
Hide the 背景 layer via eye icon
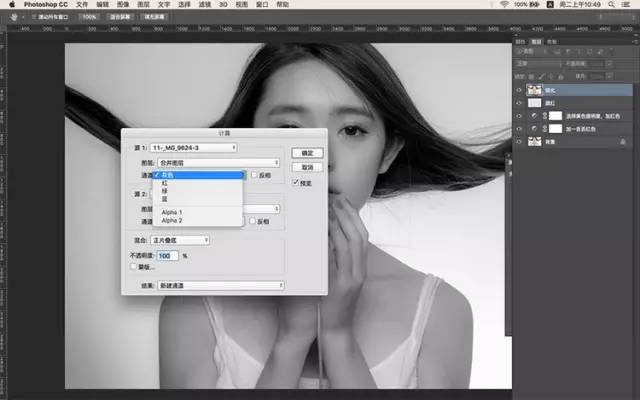517,143
